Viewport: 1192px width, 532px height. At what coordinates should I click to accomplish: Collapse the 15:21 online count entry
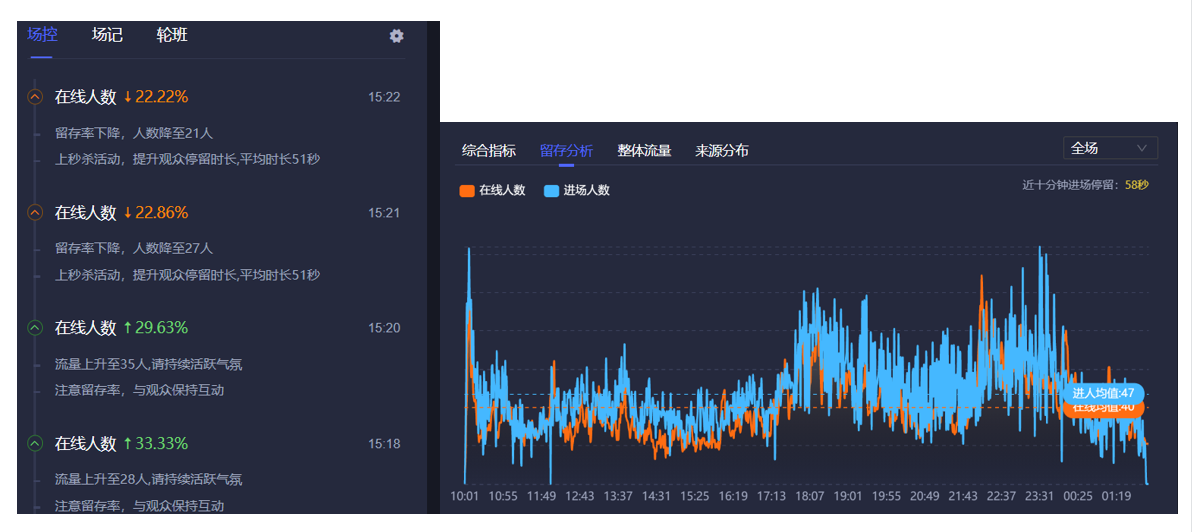(34, 213)
